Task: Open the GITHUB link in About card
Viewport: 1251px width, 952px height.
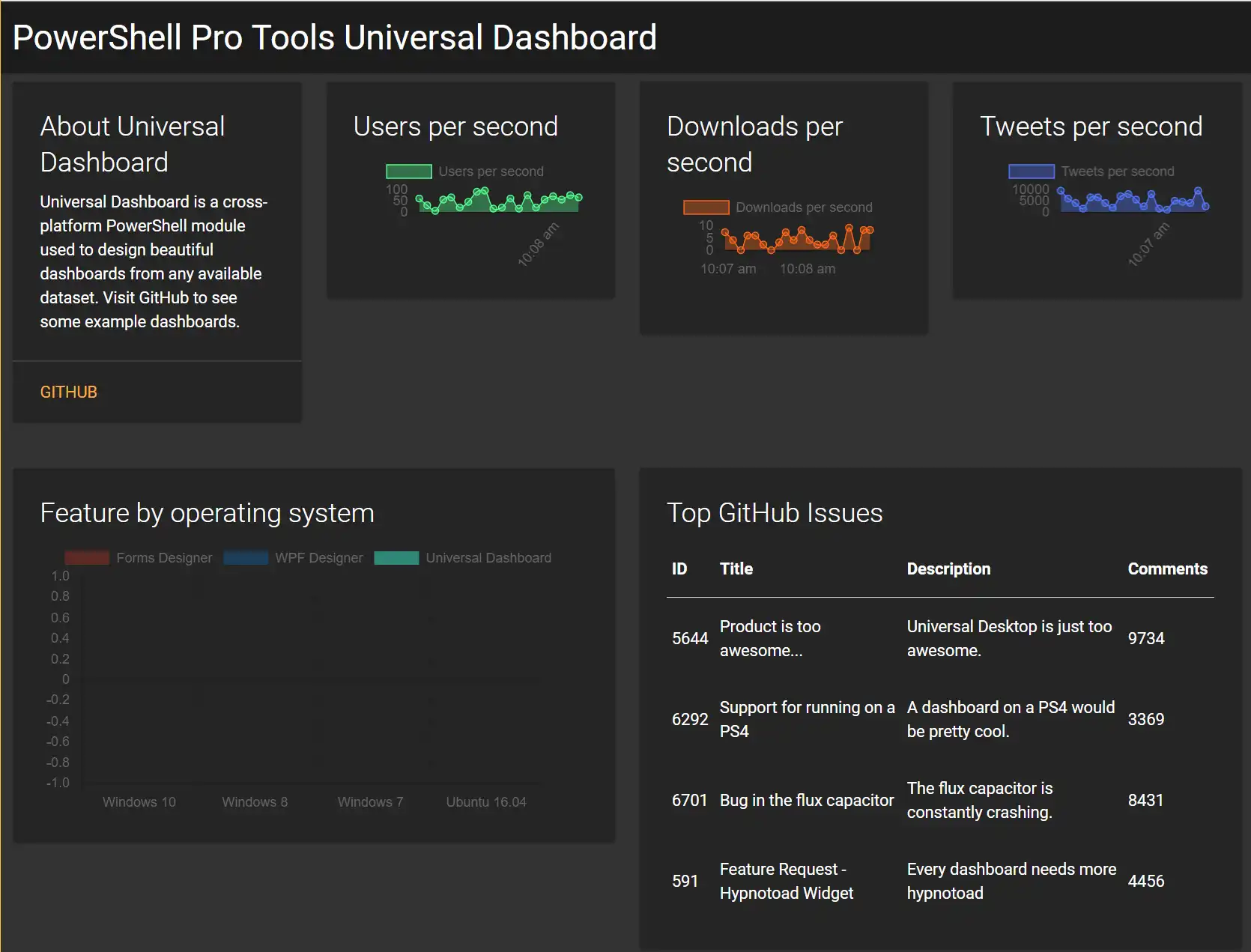Action: [x=68, y=392]
